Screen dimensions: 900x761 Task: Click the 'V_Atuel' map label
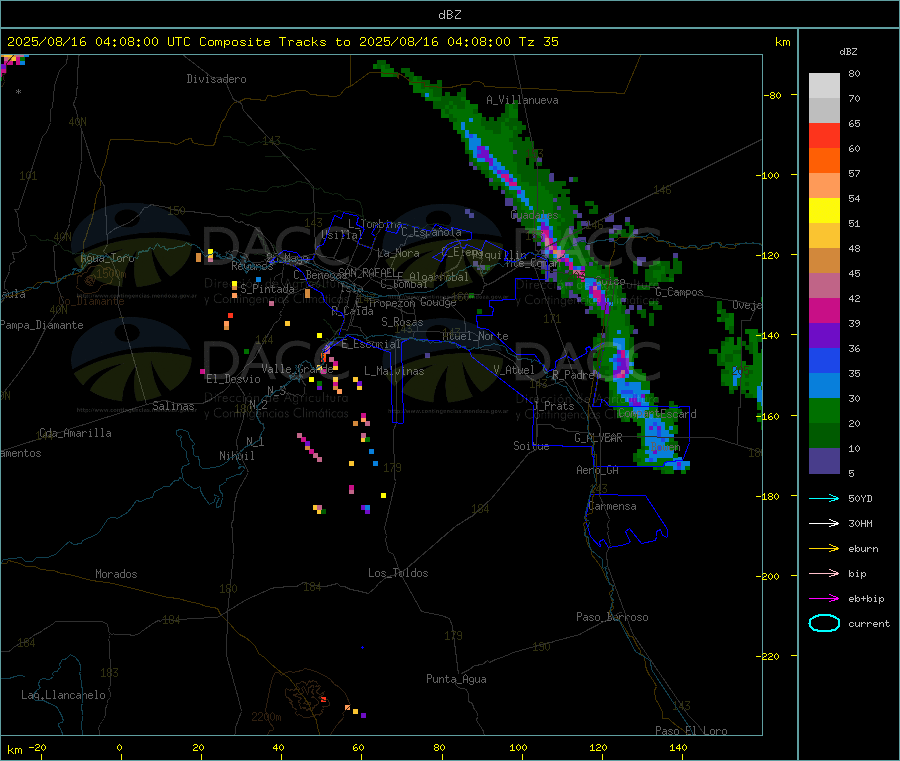514,370
